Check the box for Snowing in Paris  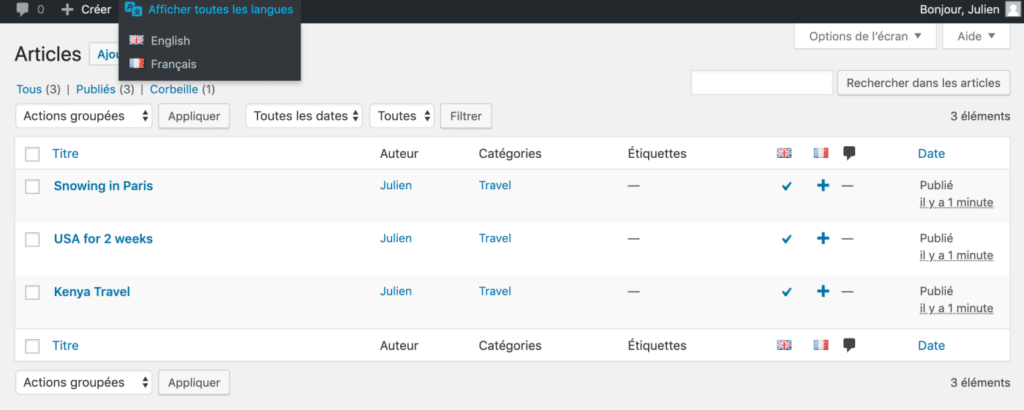(32, 186)
